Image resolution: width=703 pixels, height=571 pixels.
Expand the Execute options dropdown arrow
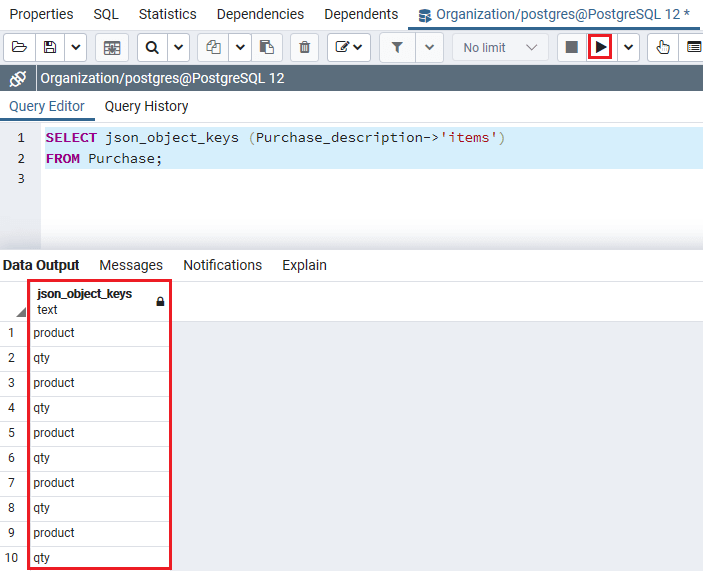628,47
